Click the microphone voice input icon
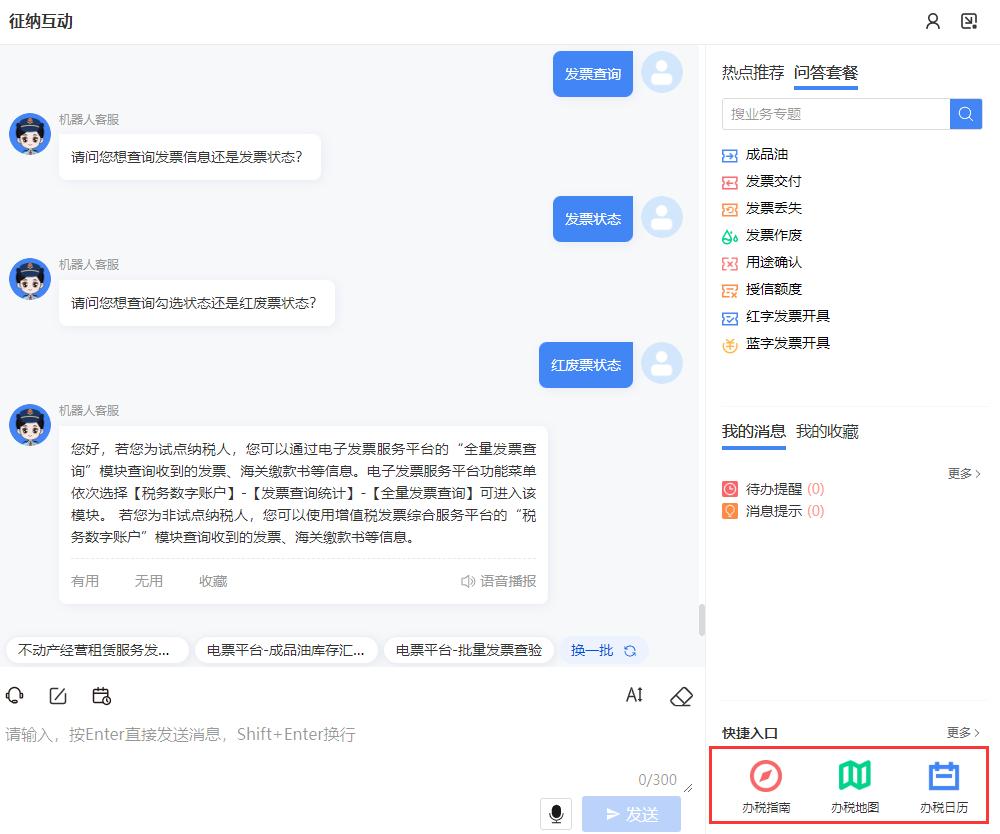This screenshot has height=834, width=1000. pyautogui.click(x=556, y=814)
